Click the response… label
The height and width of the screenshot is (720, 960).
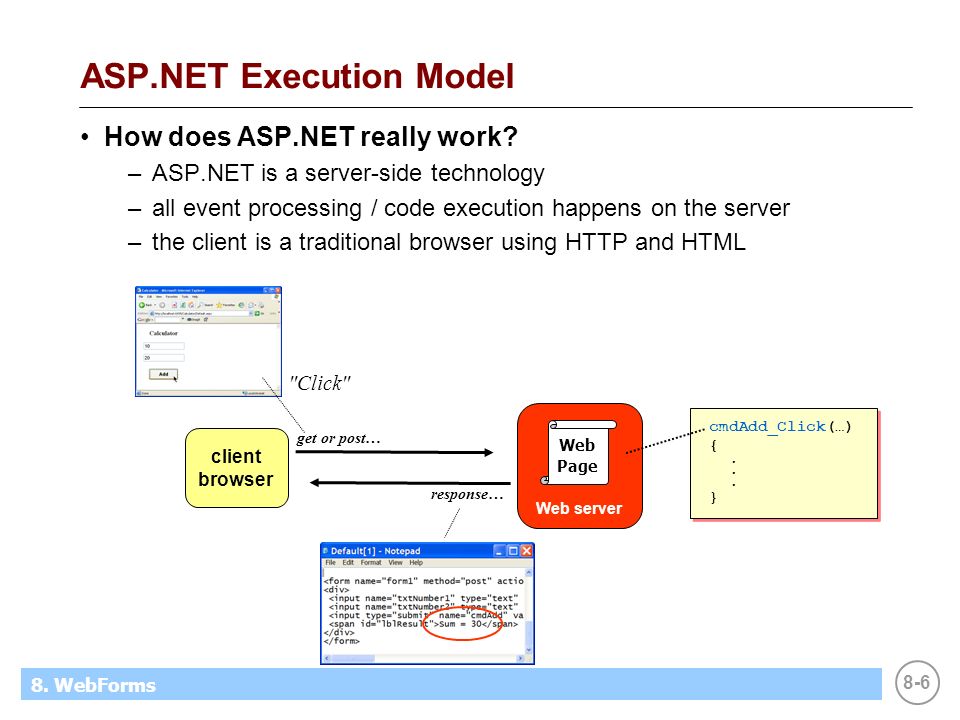(467, 494)
